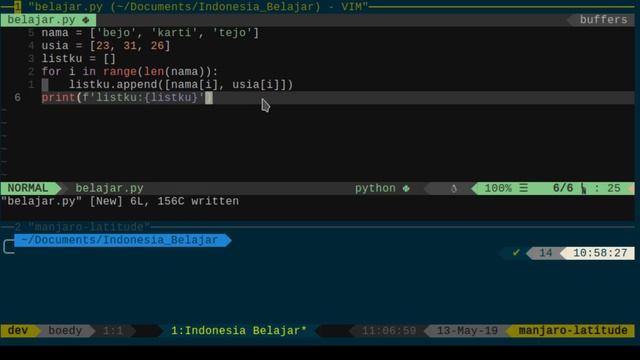Click belajar.py filename in statusline
This screenshot has height=360, width=640.
tap(109, 189)
